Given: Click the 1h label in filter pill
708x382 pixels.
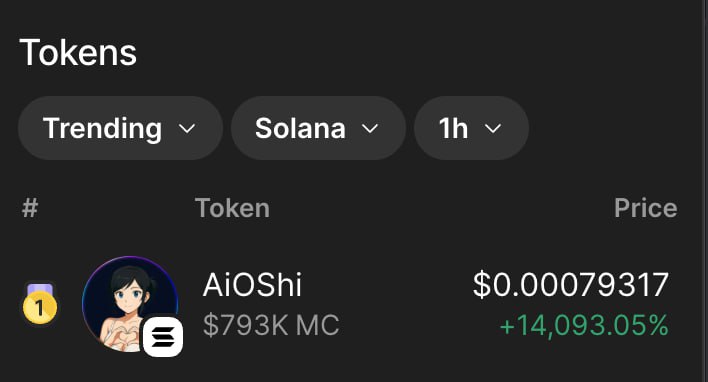Looking at the screenshot, I should click(454, 129).
